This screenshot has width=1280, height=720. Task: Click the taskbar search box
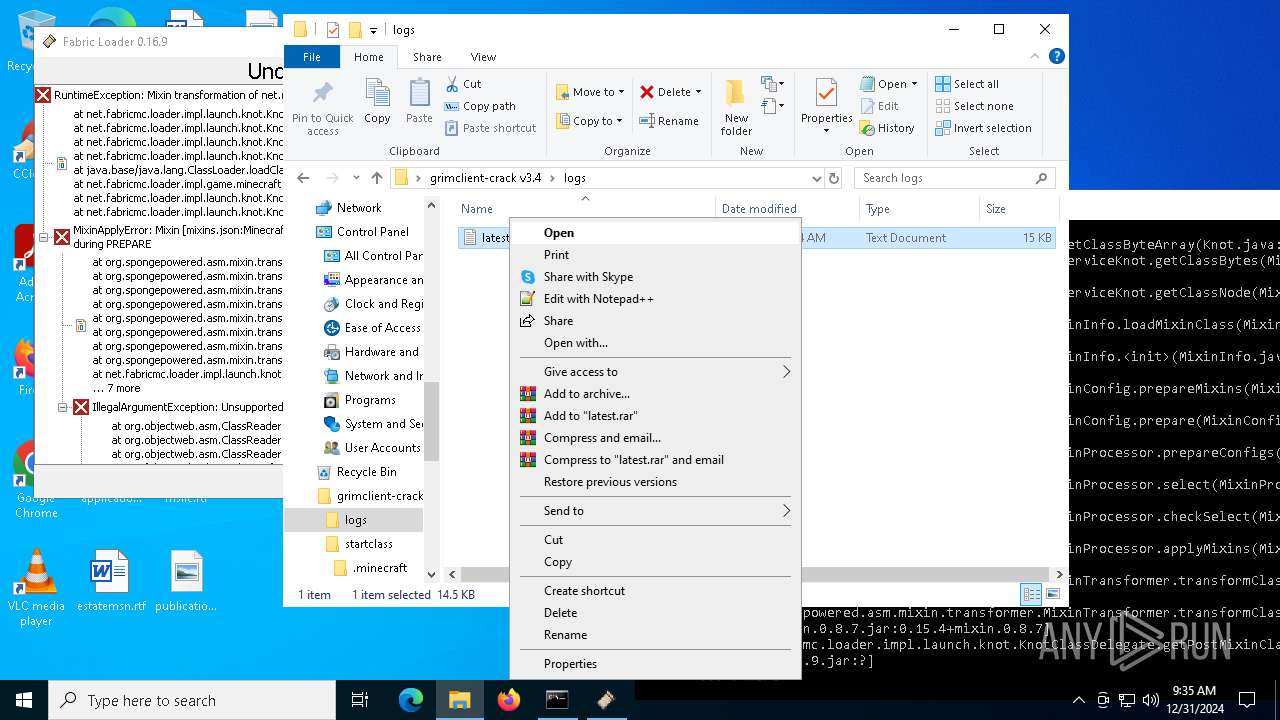(192, 700)
